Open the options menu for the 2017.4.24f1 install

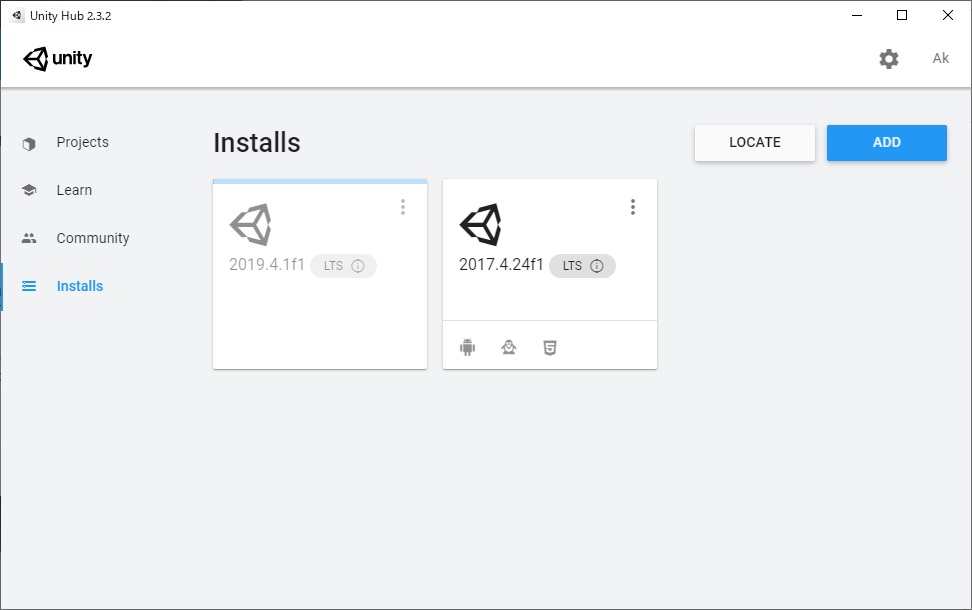[633, 207]
